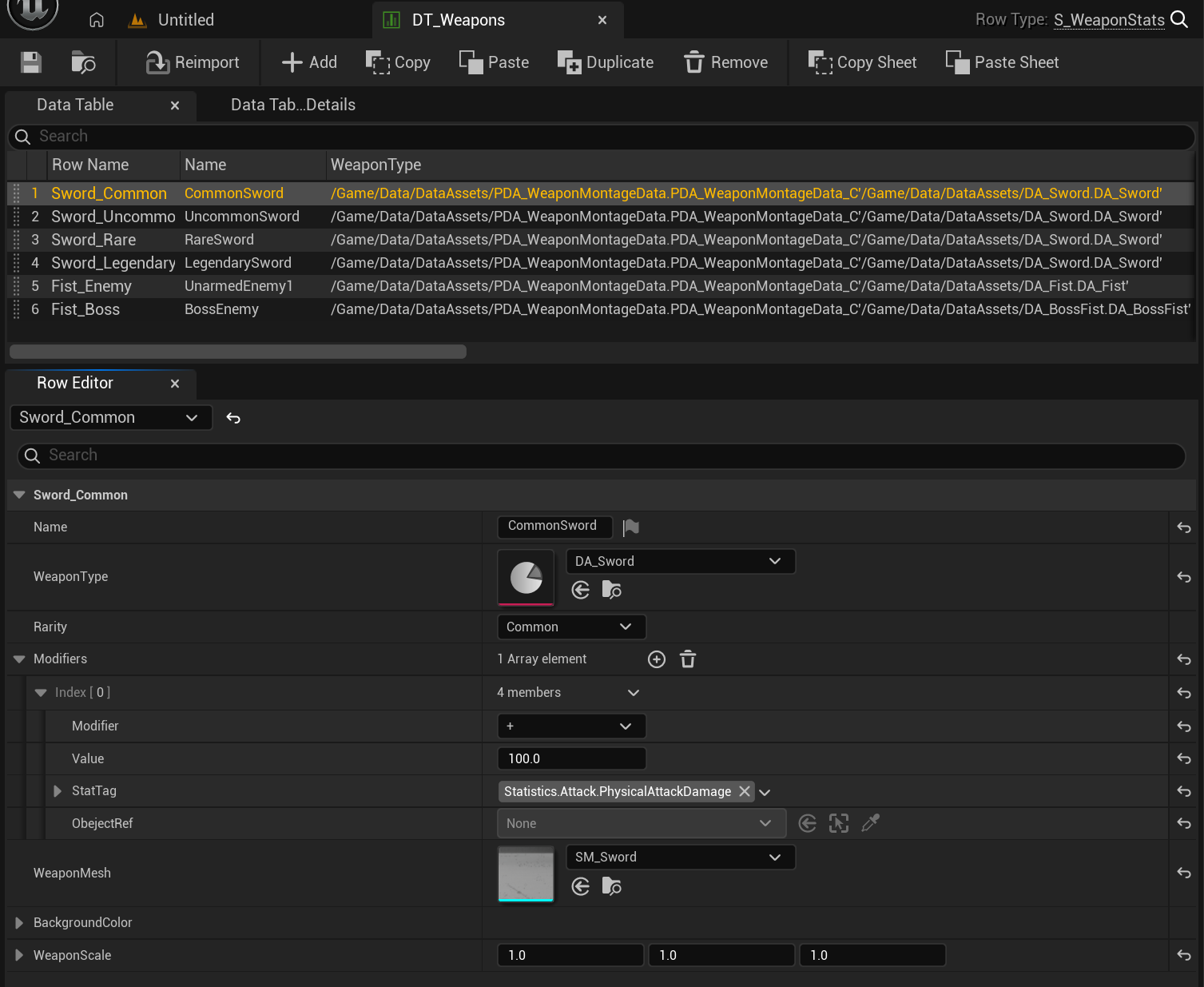This screenshot has height=987, width=1204.
Task: Expand the BackgroundColor property
Action: point(19,923)
